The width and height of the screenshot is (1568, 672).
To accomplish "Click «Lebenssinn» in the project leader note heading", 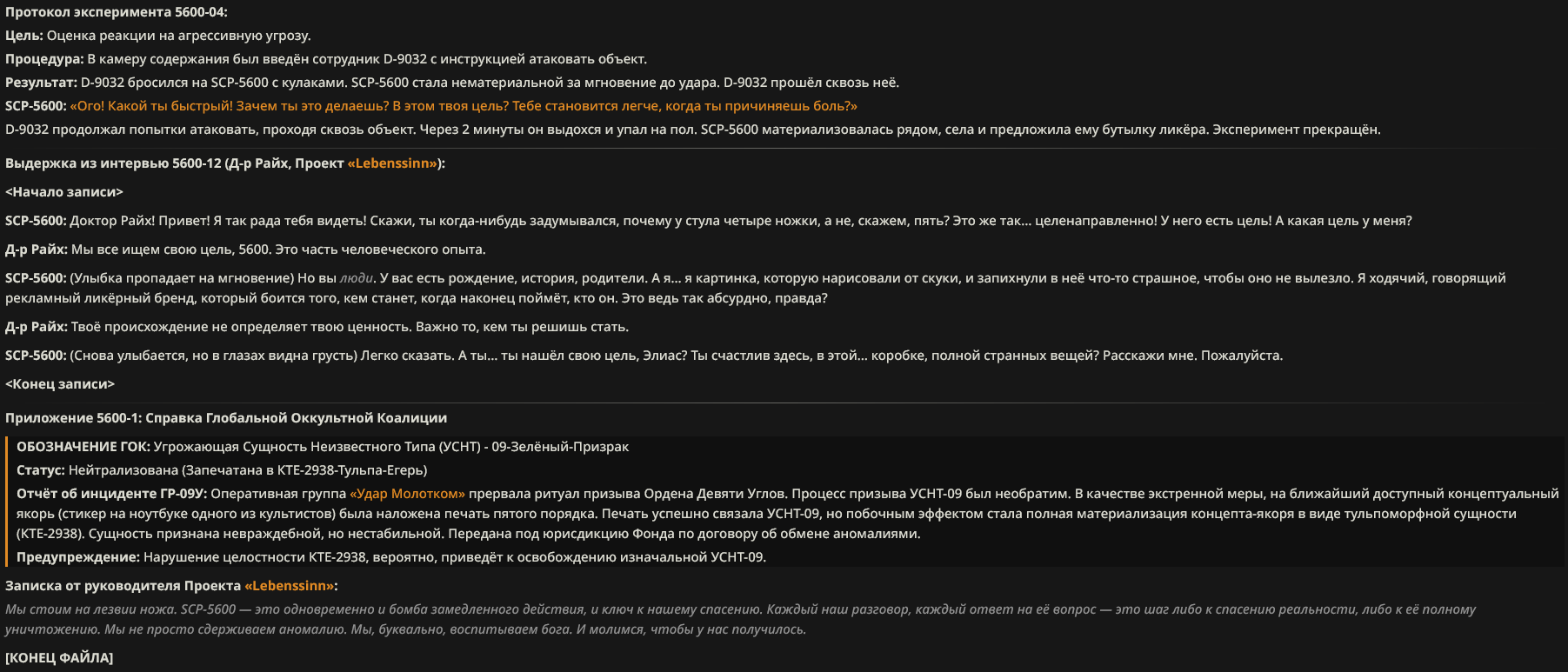I will point(289,586).
